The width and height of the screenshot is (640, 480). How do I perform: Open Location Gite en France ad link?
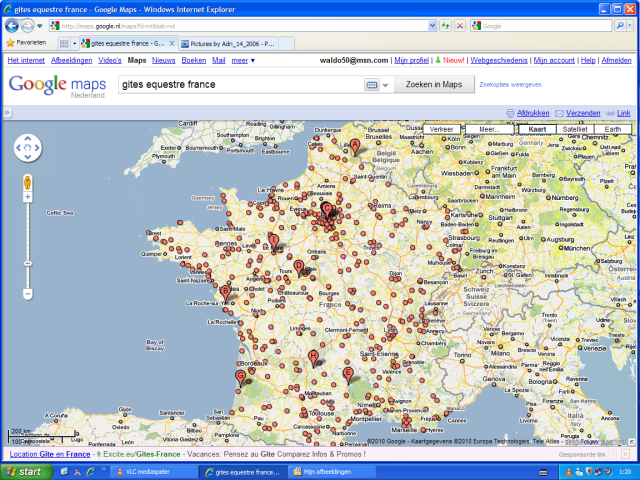click(x=50, y=454)
